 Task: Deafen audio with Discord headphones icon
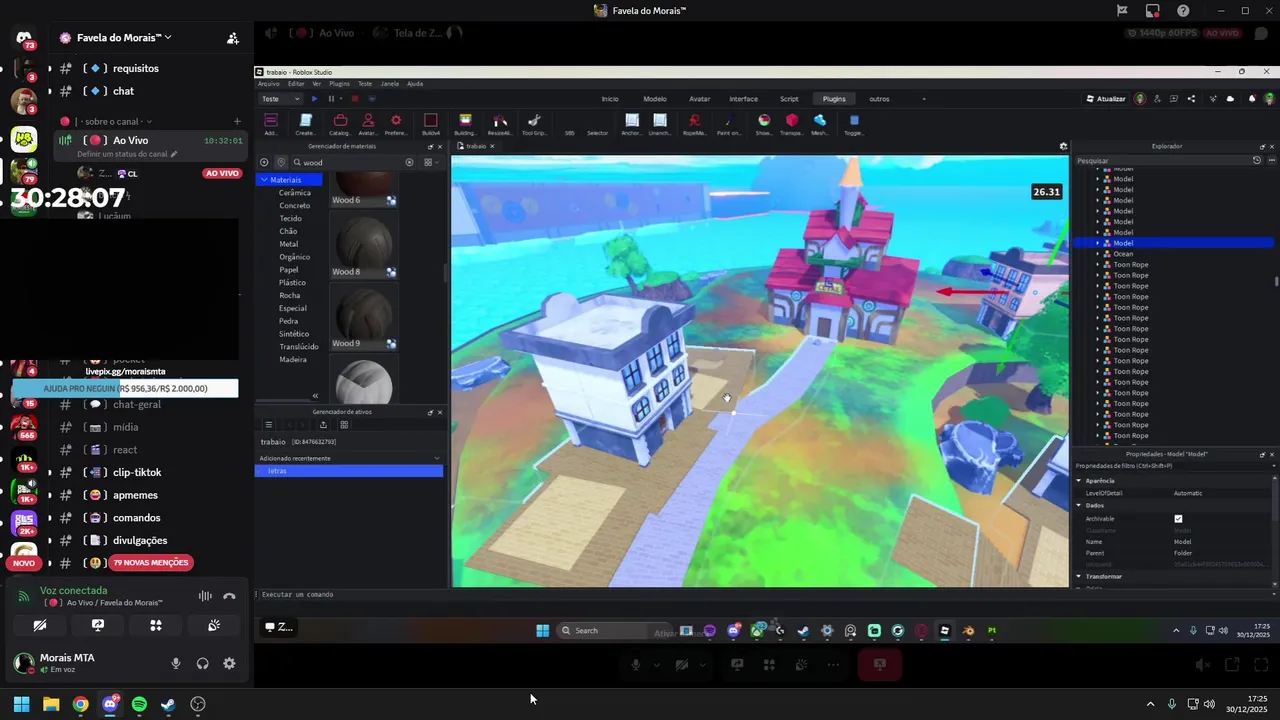point(203,663)
